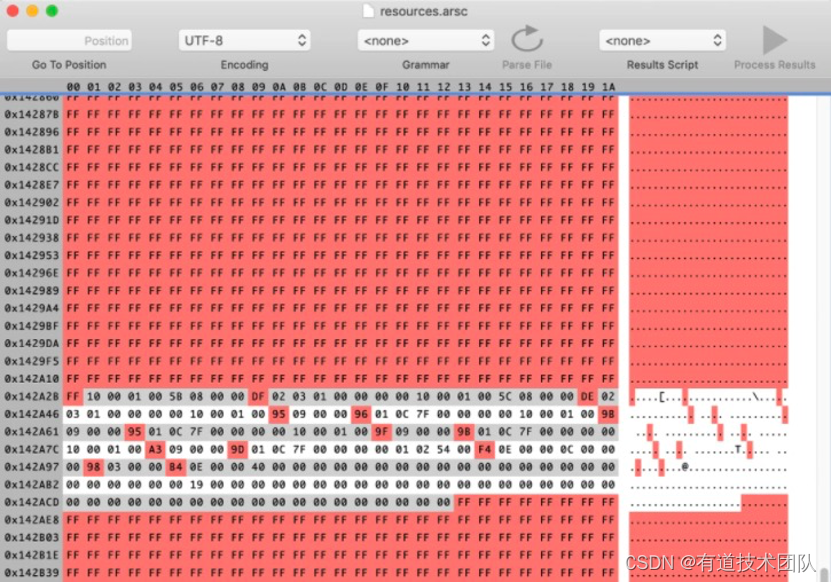This screenshot has height=582, width=832.
Task: Click column header 1A
Action: tap(608, 86)
